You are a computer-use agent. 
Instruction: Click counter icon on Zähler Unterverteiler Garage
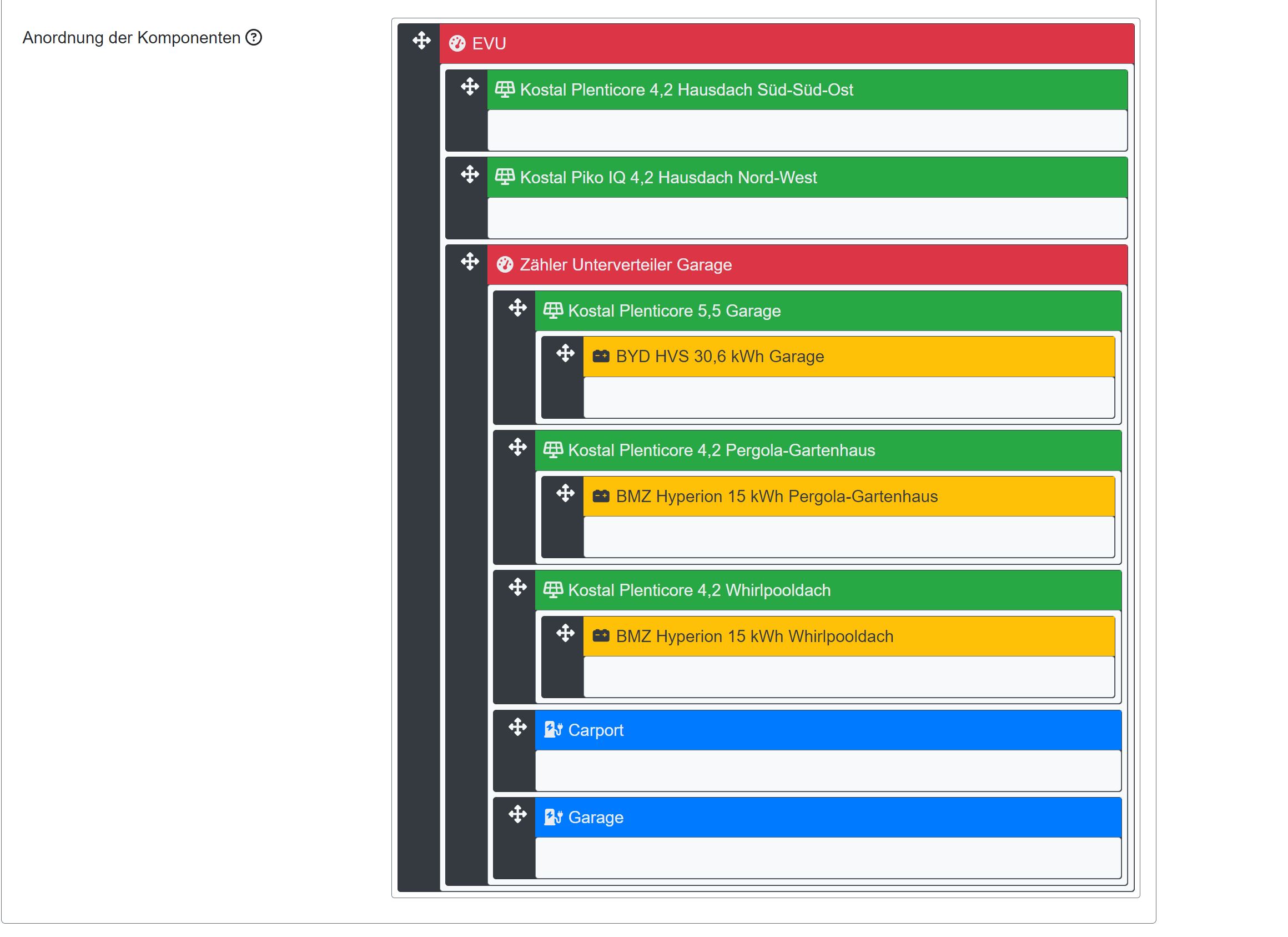(505, 265)
